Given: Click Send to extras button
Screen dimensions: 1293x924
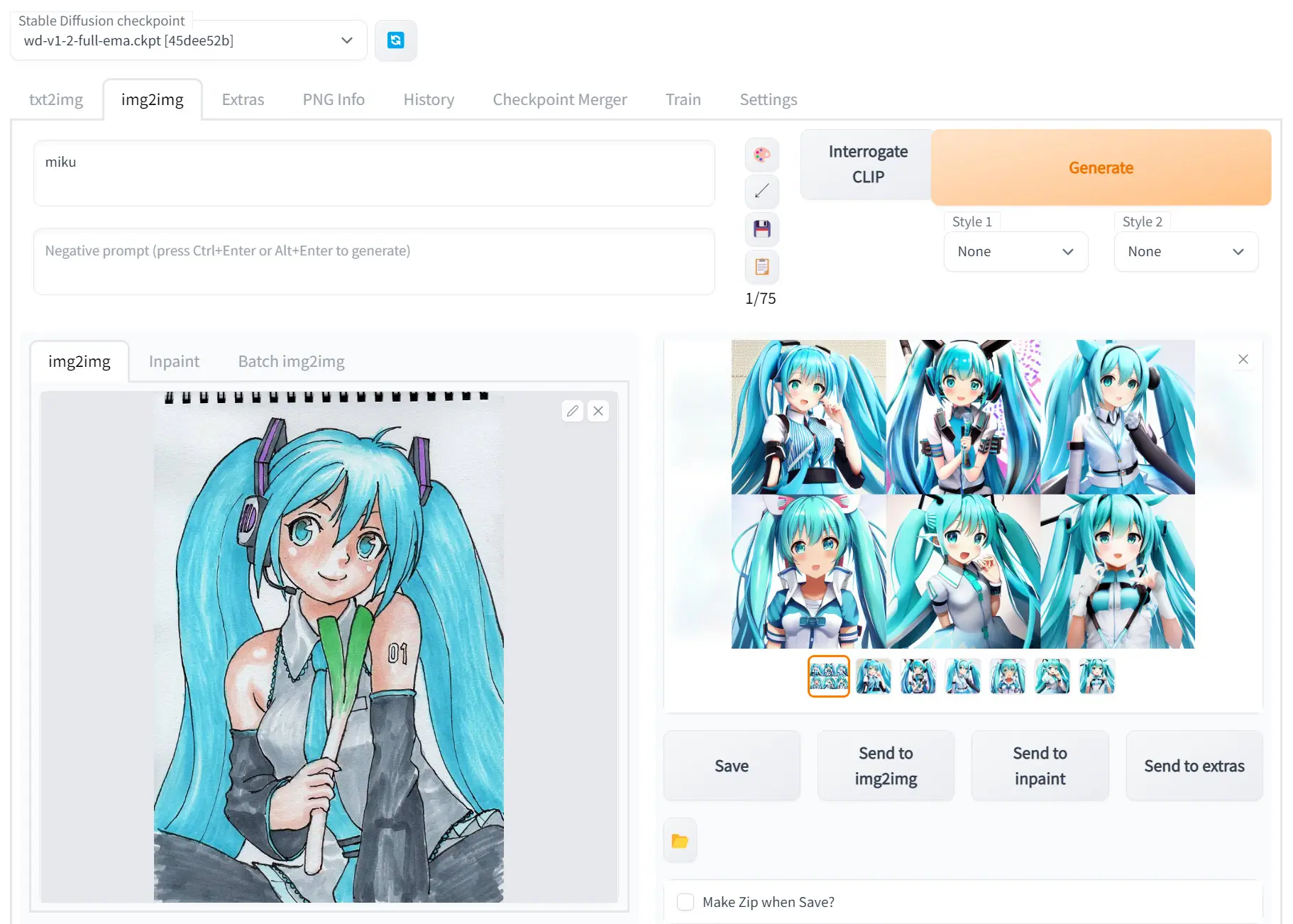Looking at the screenshot, I should pos(1194,766).
